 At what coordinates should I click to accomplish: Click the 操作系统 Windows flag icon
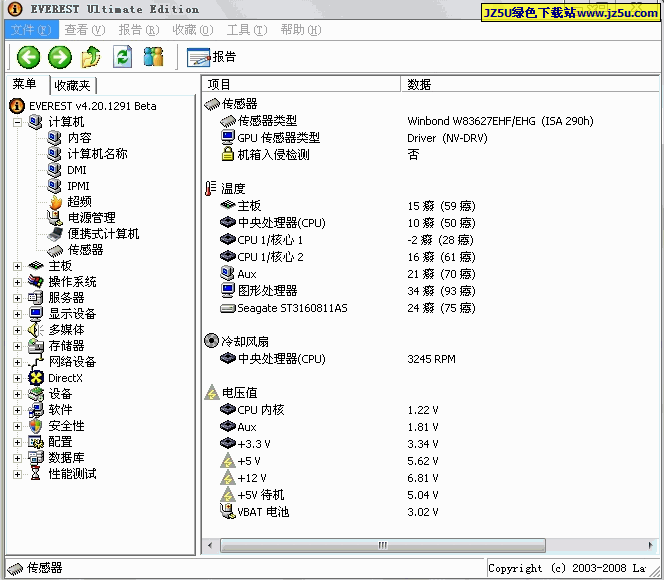click(36, 282)
